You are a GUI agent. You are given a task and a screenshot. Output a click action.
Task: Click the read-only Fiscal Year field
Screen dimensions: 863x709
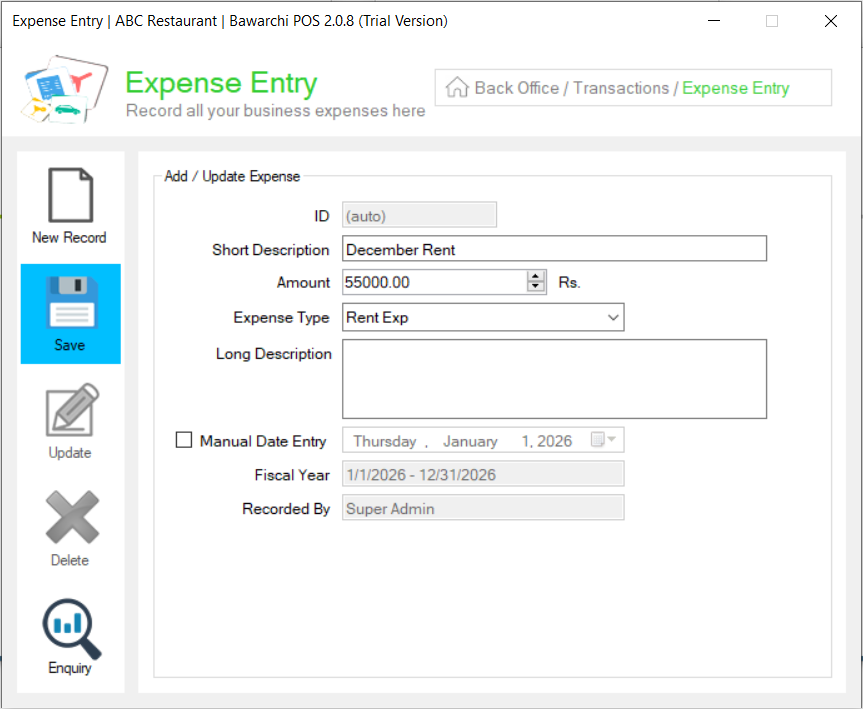point(483,473)
